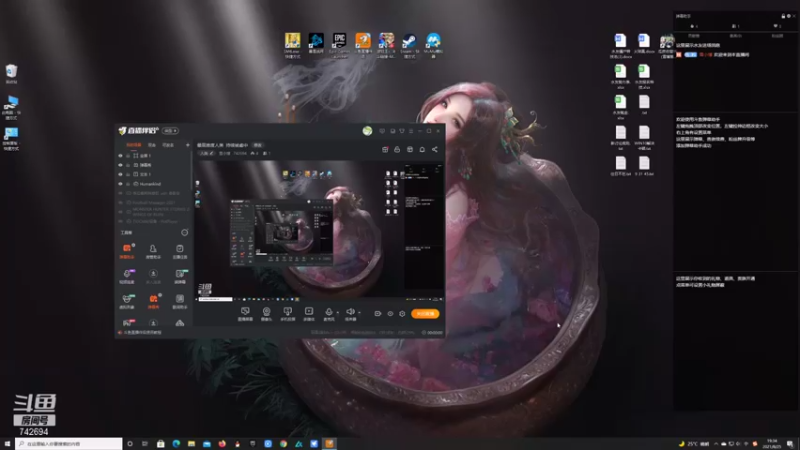This screenshot has height=450, width=800.
Task: Click the live preview canvas thumbnail
Action: (x=320, y=231)
